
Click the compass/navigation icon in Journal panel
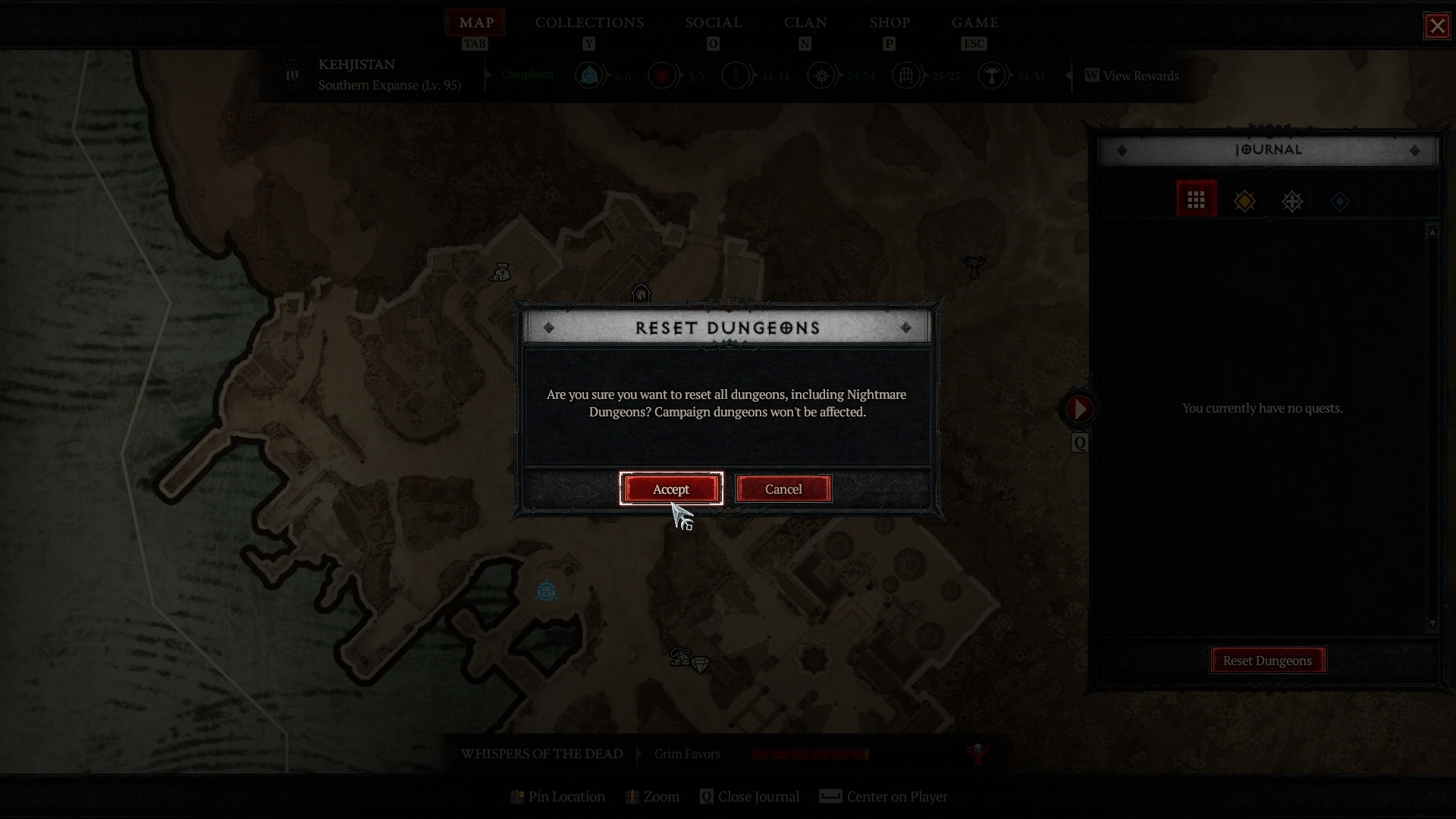coord(1292,200)
